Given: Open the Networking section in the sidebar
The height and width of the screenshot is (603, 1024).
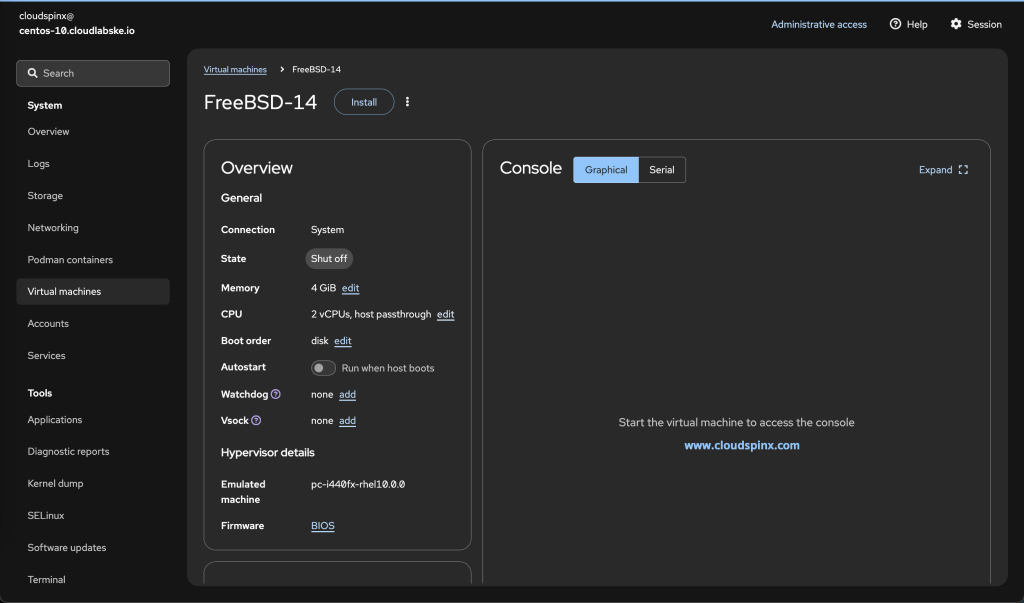Looking at the screenshot, I should coord(52,227).
